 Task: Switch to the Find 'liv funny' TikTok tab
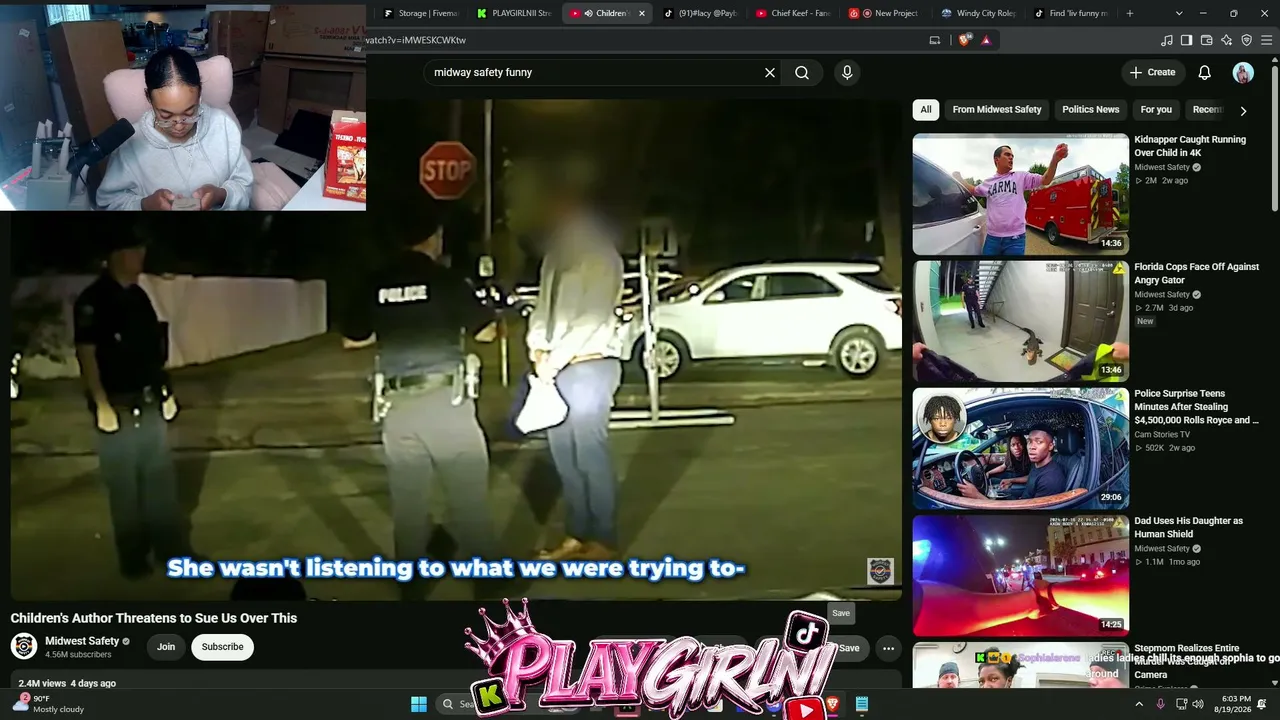tap(1071, 13)
